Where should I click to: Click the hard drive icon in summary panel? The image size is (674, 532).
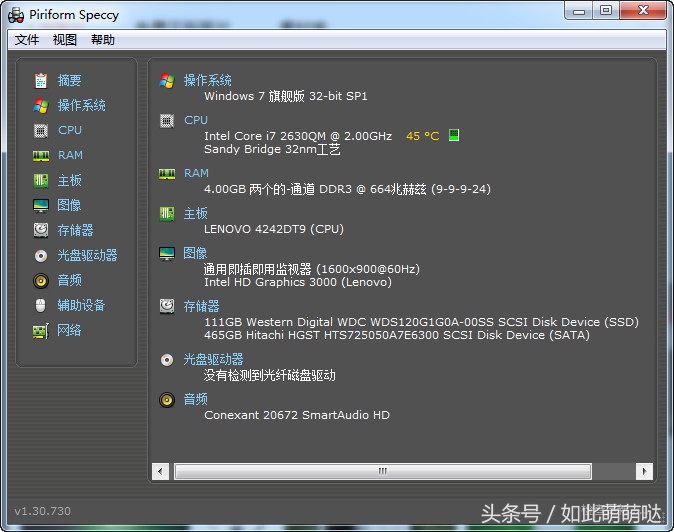click(x=167, y=306)
